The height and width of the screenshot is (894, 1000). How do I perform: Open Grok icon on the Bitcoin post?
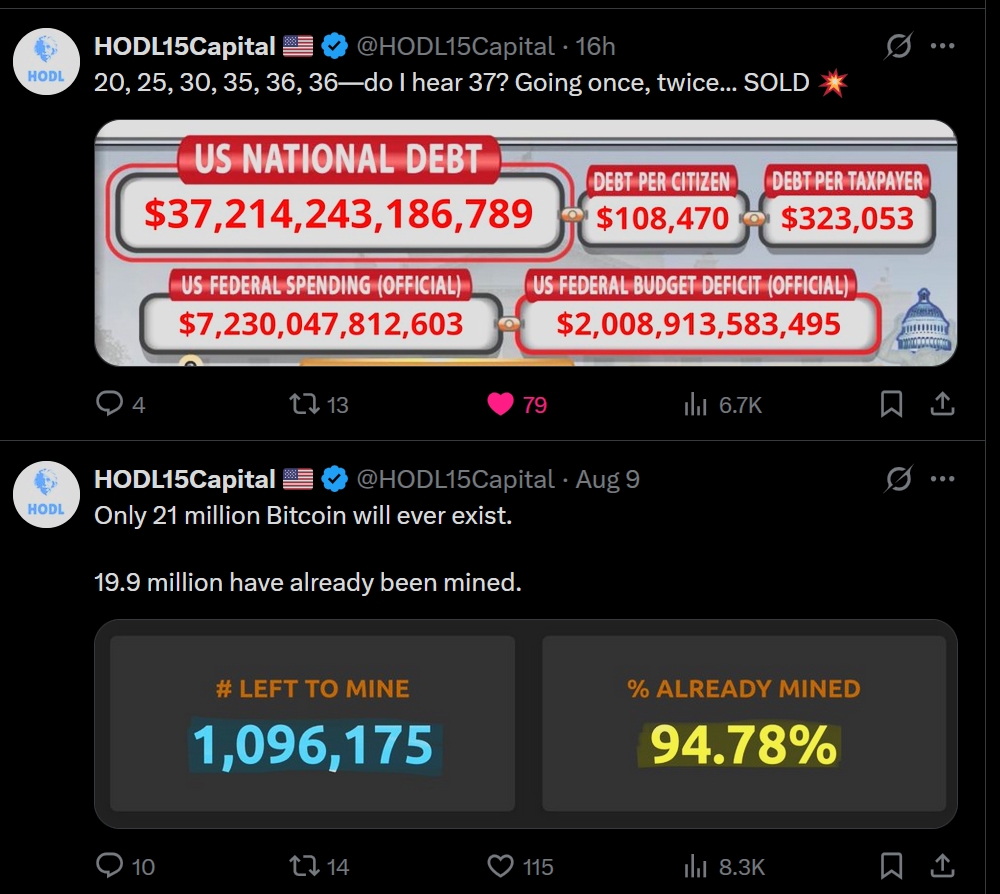click(x=897, y=479)
